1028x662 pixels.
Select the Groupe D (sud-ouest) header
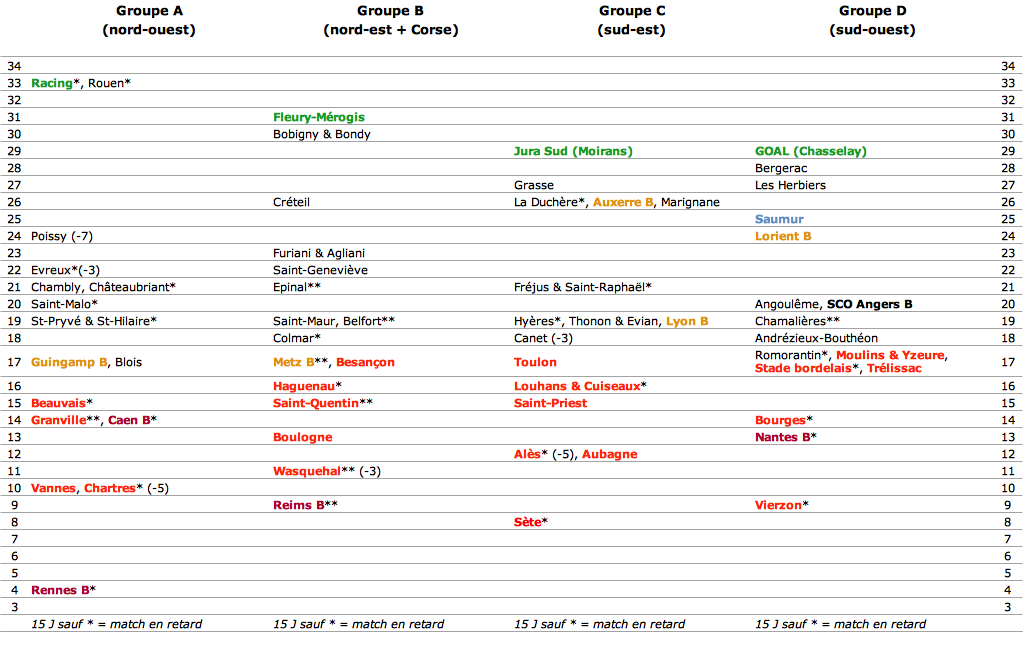pos(873,20)
